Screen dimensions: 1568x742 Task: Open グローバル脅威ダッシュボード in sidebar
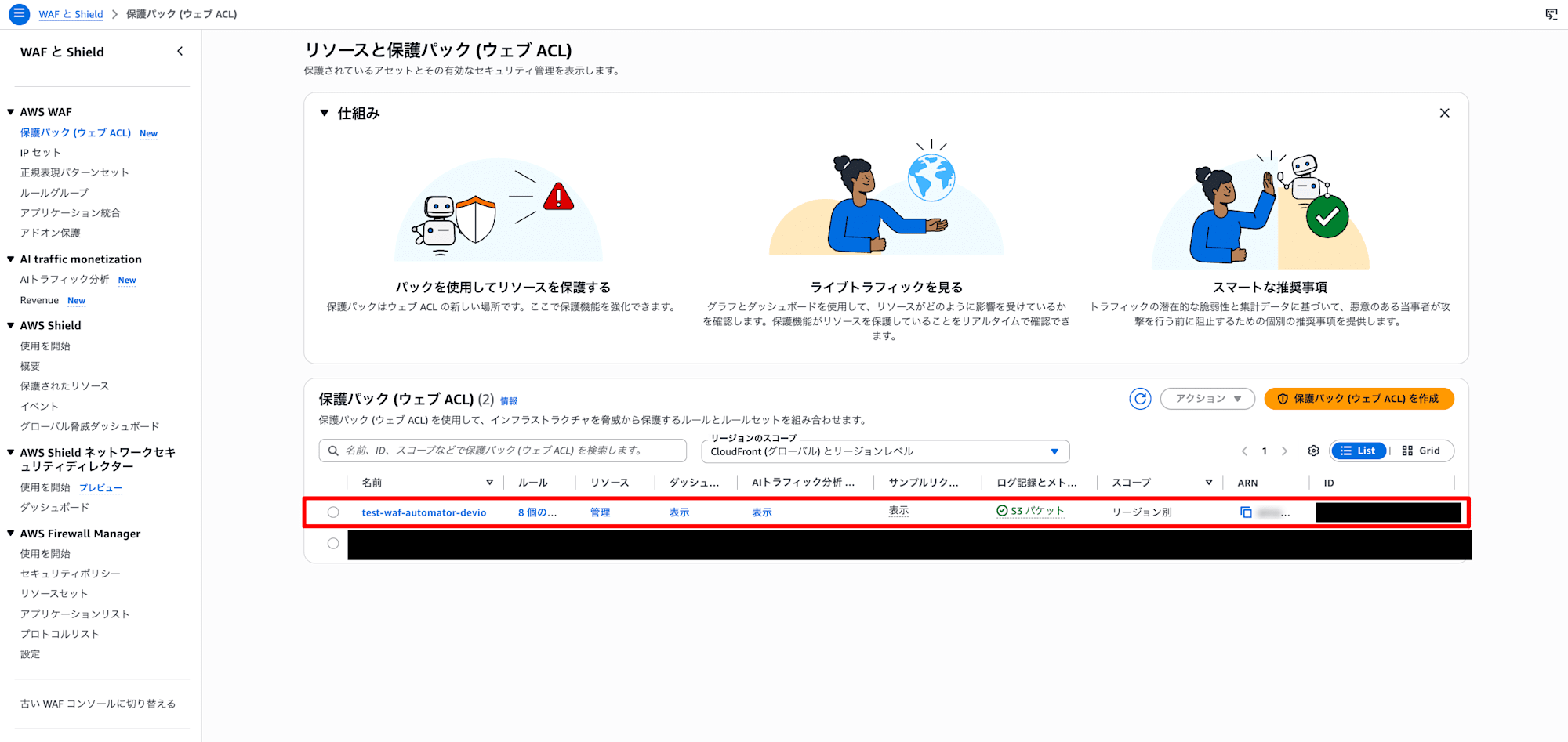coord(89,426)
